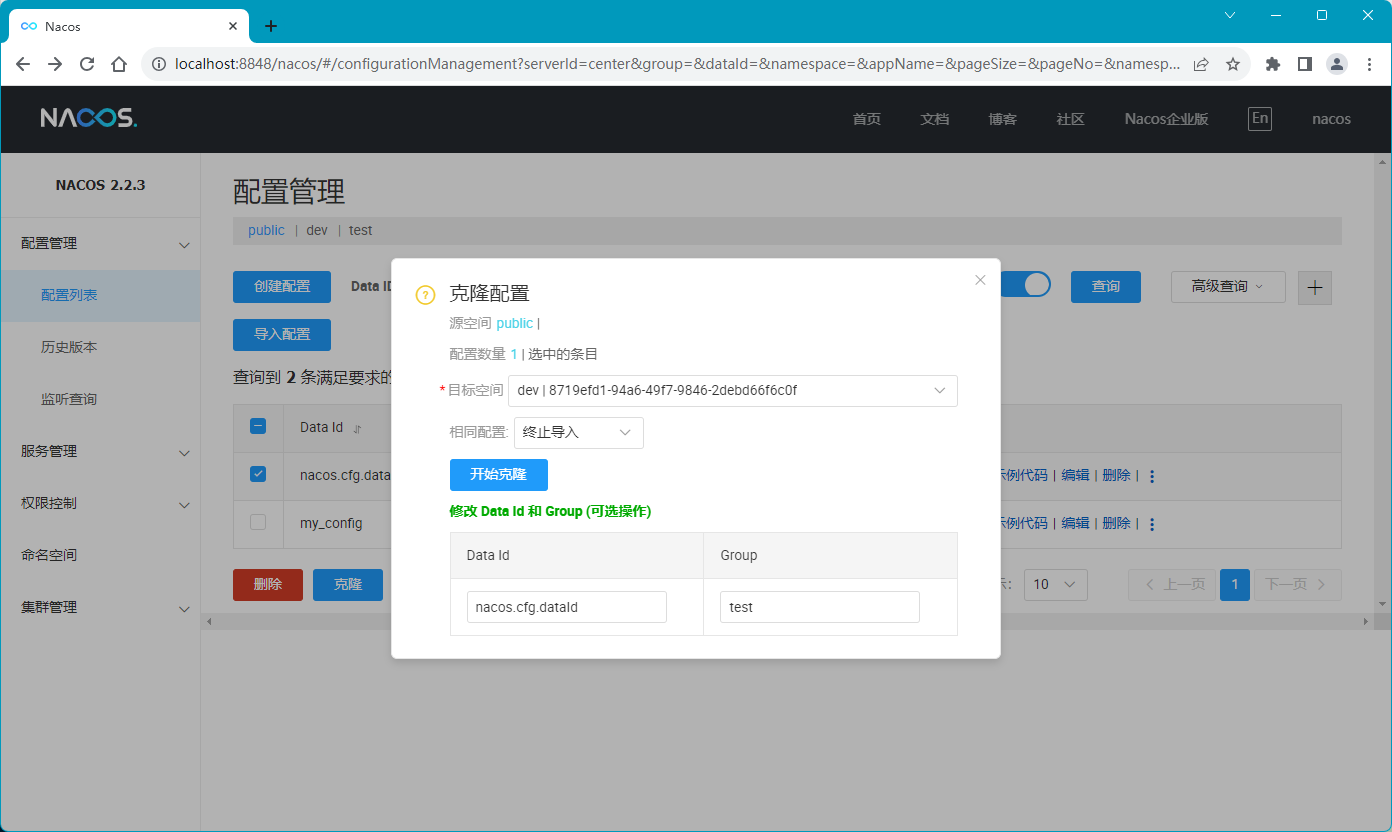Open the browser extensions puzzle icon
Image resolution: width=1392 pixels, height=832 pixels.
1273,64
